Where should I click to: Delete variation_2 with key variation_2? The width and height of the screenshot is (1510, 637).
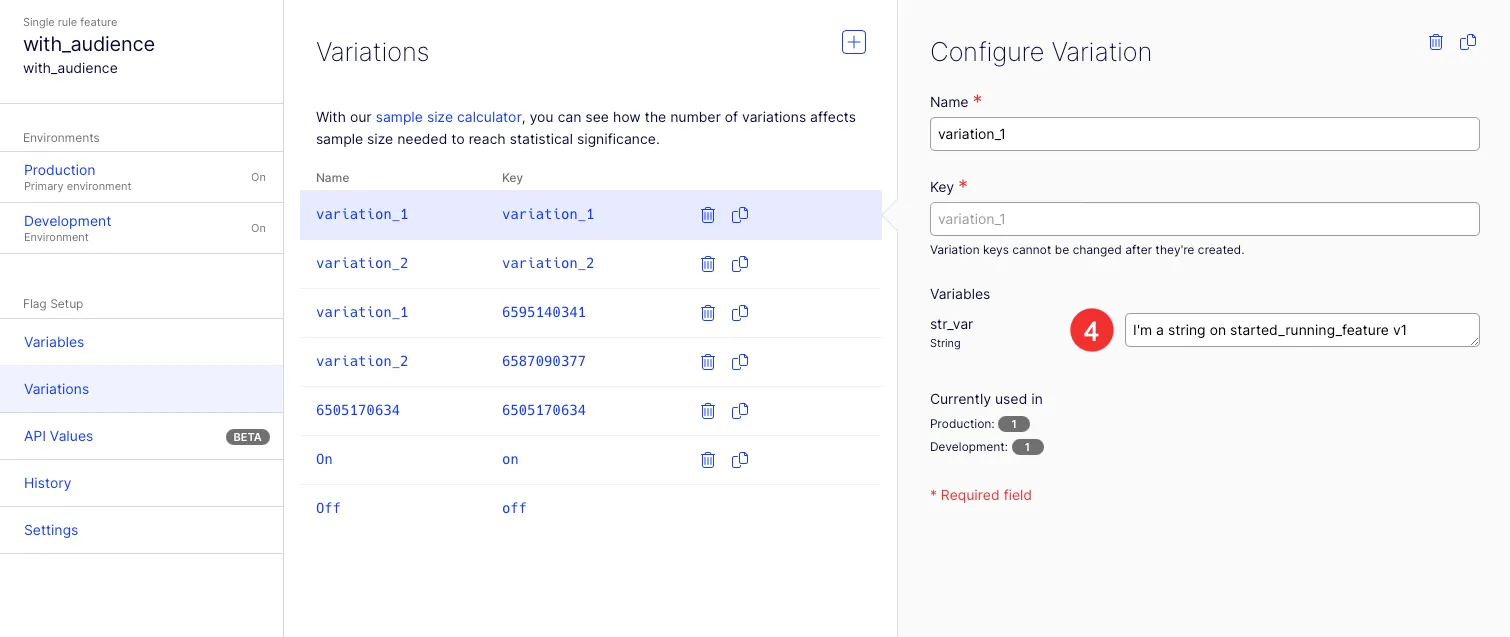point(708,264)
